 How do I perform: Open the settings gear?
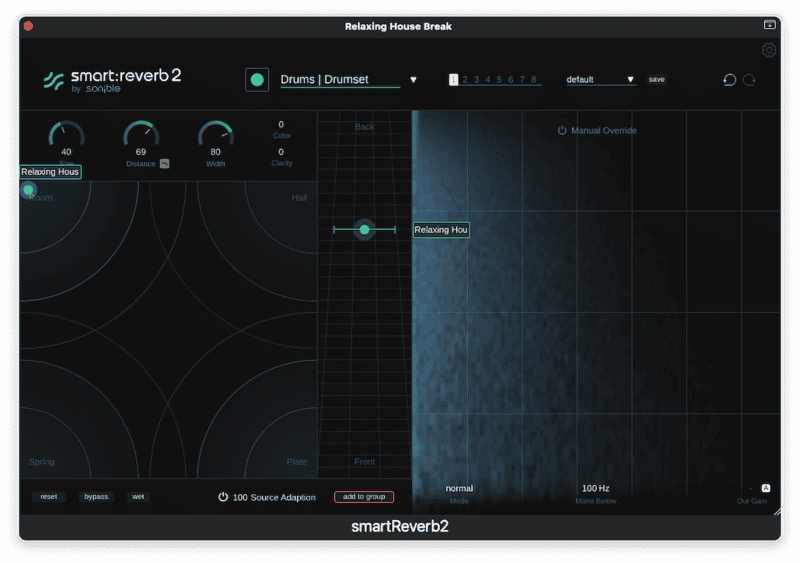769,50
